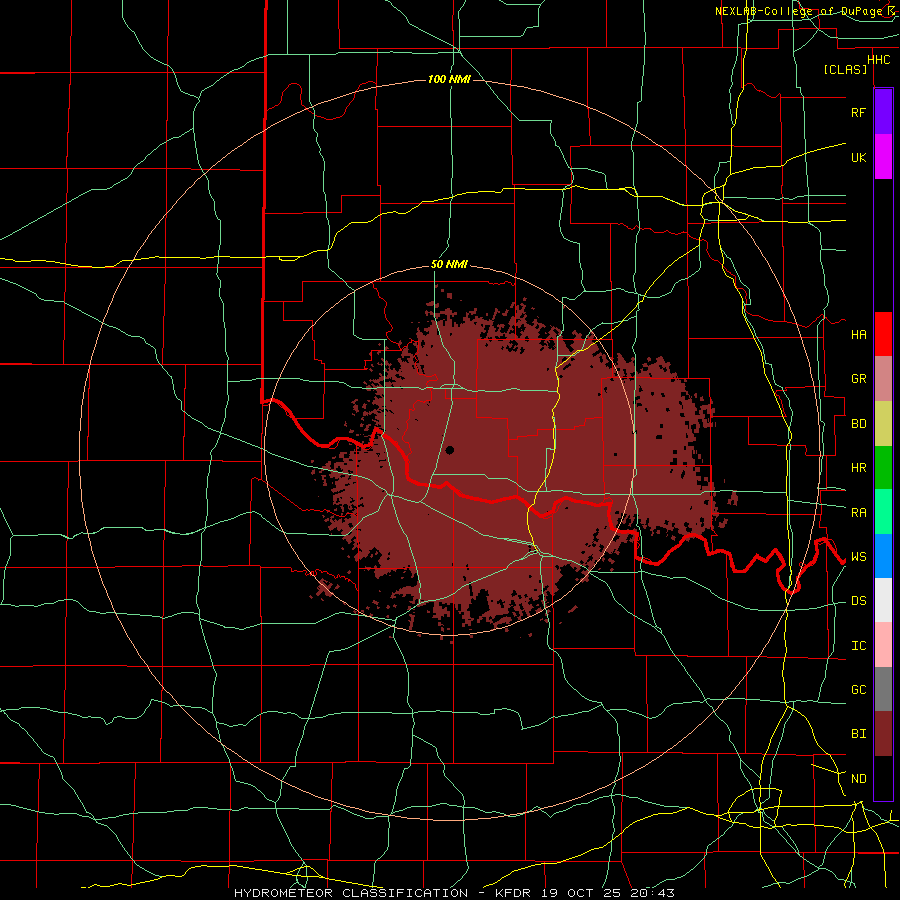This screenshot has width=900, height=900.
Task: Click the RF legend label
Action: [858, 112]
